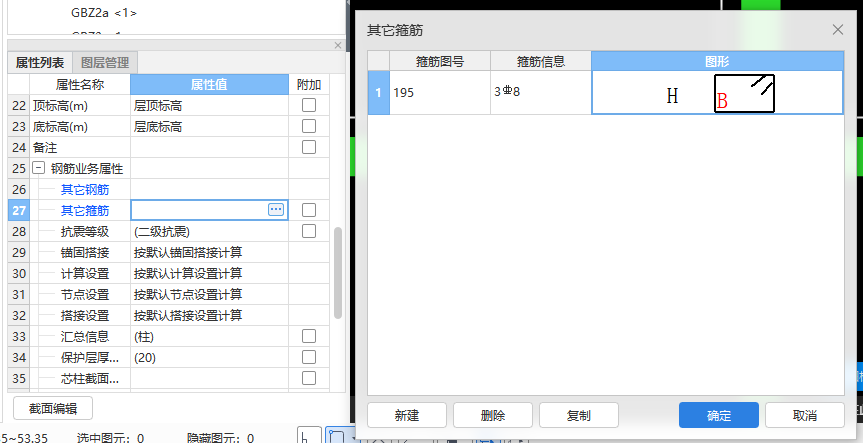
Task: Click stirrup info cell 3⌀8
Action: pos(541,92)
